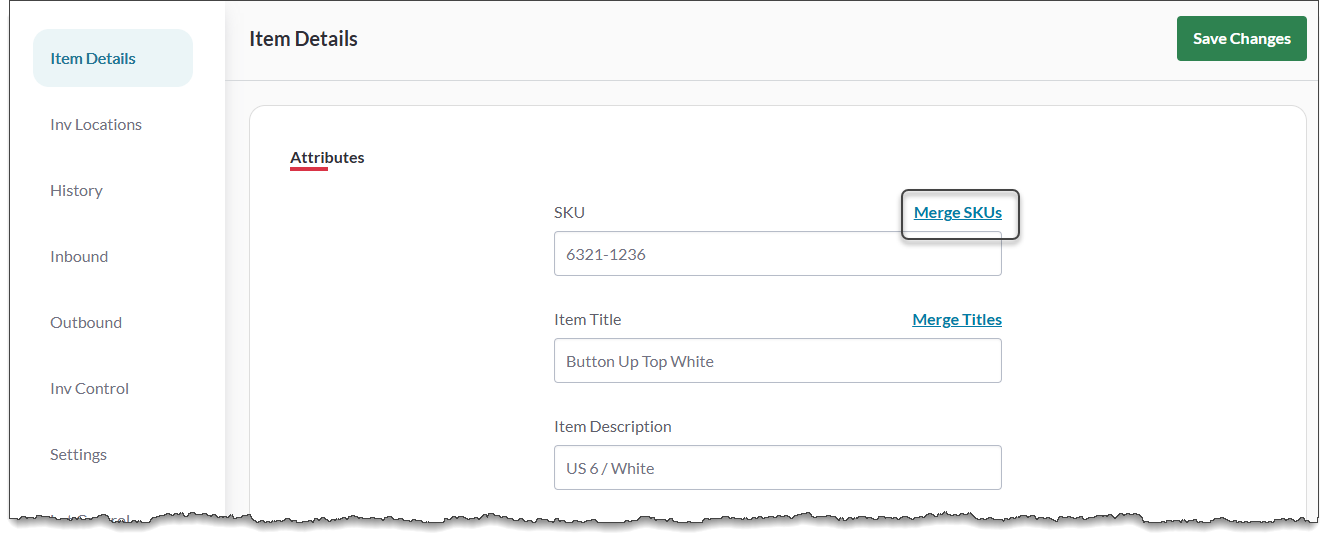The width and height of the screenshot is (1328, 541).
Task: Click into the Item Title text box
Action: 777,361
